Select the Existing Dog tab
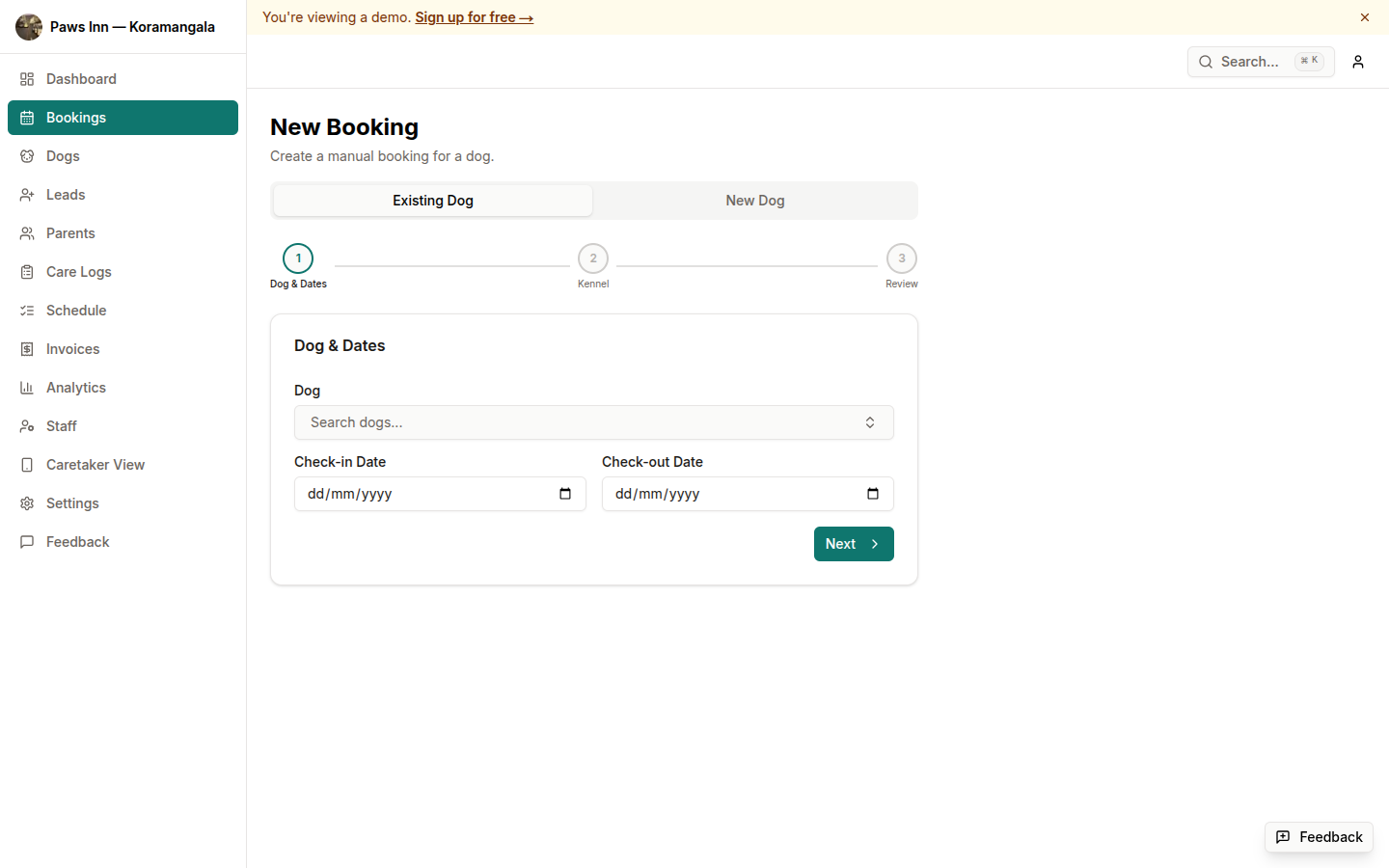The image size is (1389, 868). 432,200
